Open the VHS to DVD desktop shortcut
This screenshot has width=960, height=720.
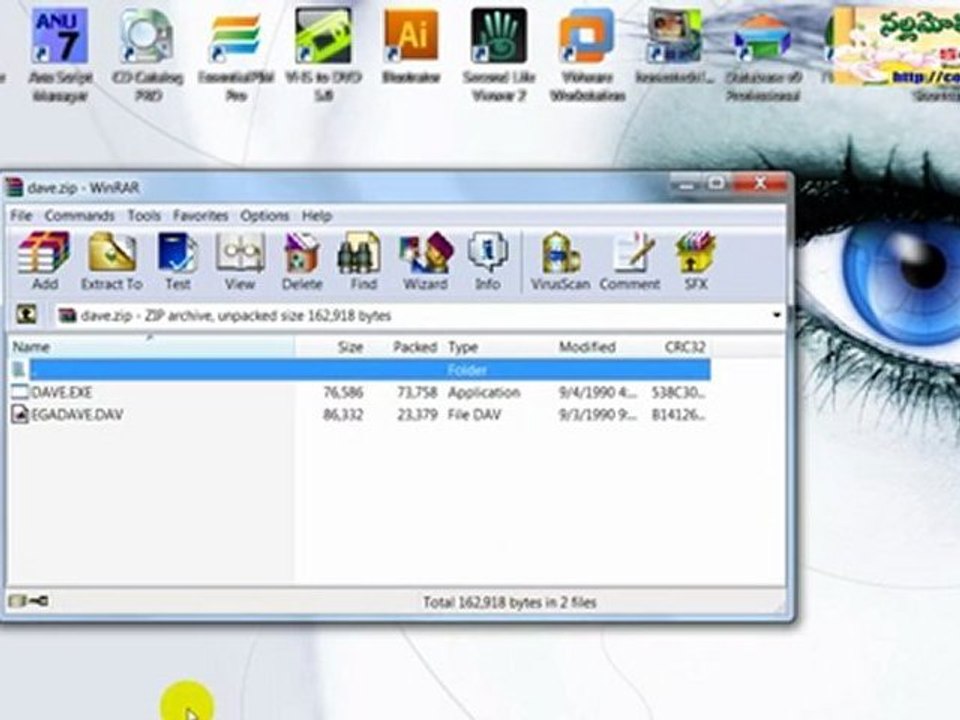[323, 55]
